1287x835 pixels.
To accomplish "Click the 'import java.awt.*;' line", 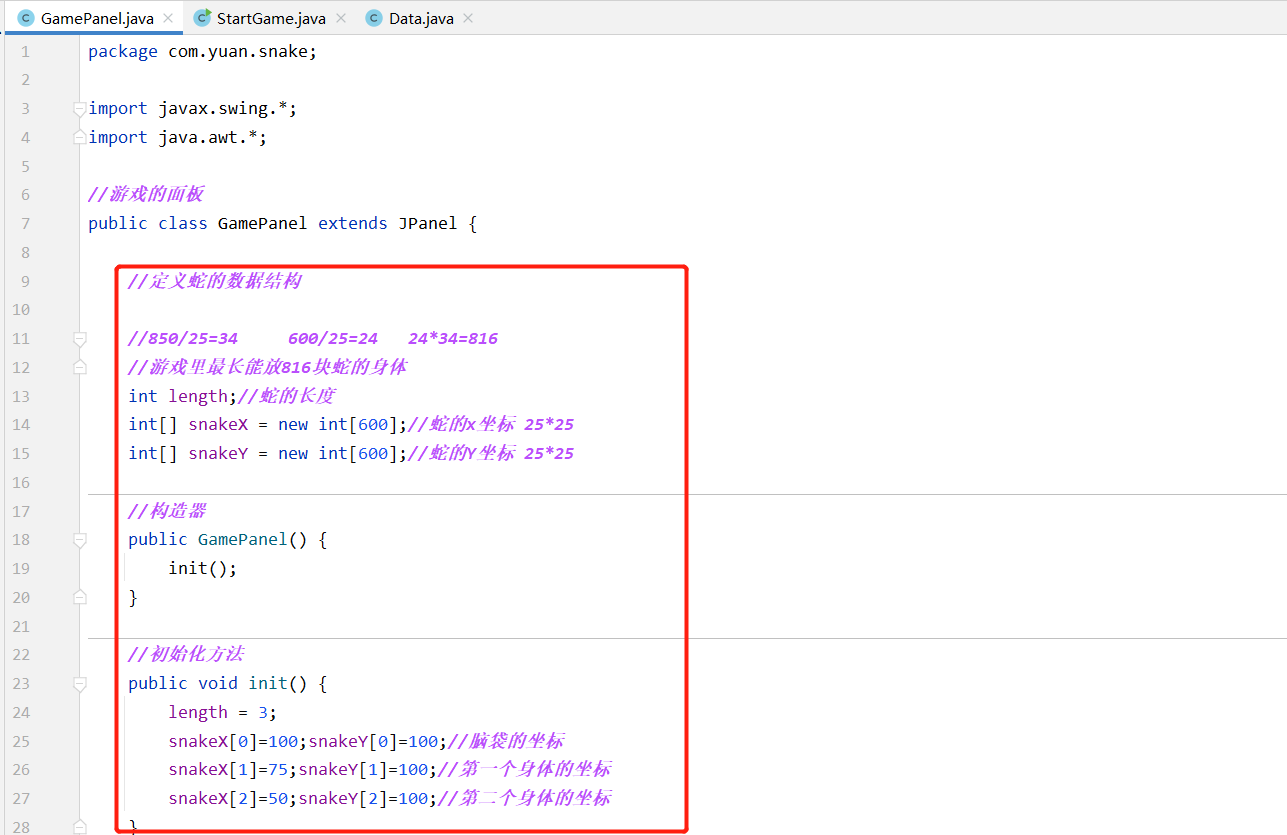I will coord(177,137).
